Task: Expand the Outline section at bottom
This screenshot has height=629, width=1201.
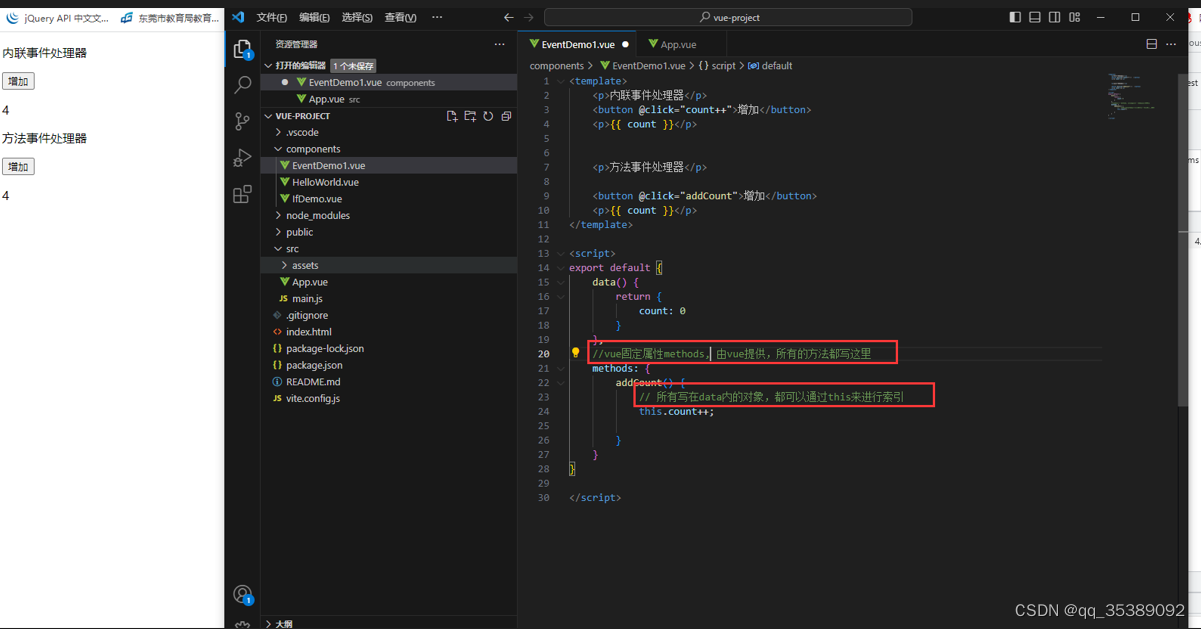Action: 268,623
